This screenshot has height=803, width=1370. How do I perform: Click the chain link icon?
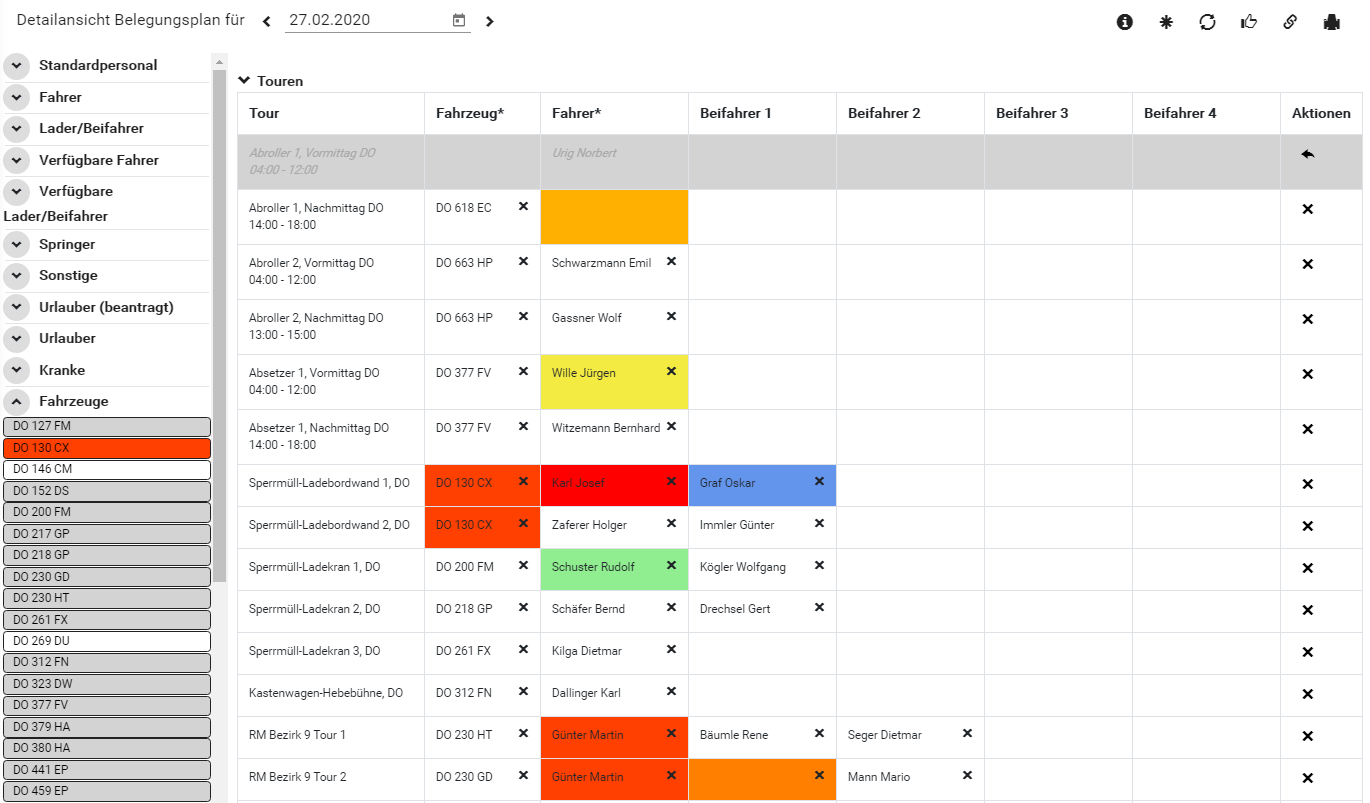pos(1290,21)
